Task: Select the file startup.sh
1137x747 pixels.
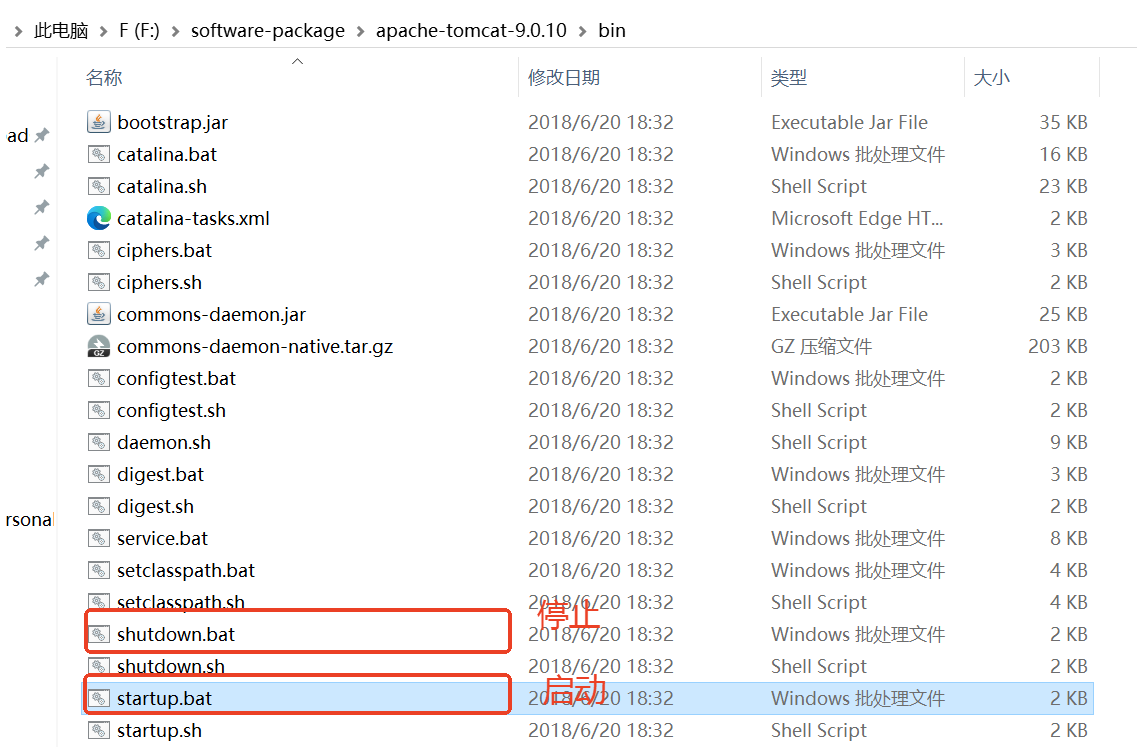Action: point(159,730)
